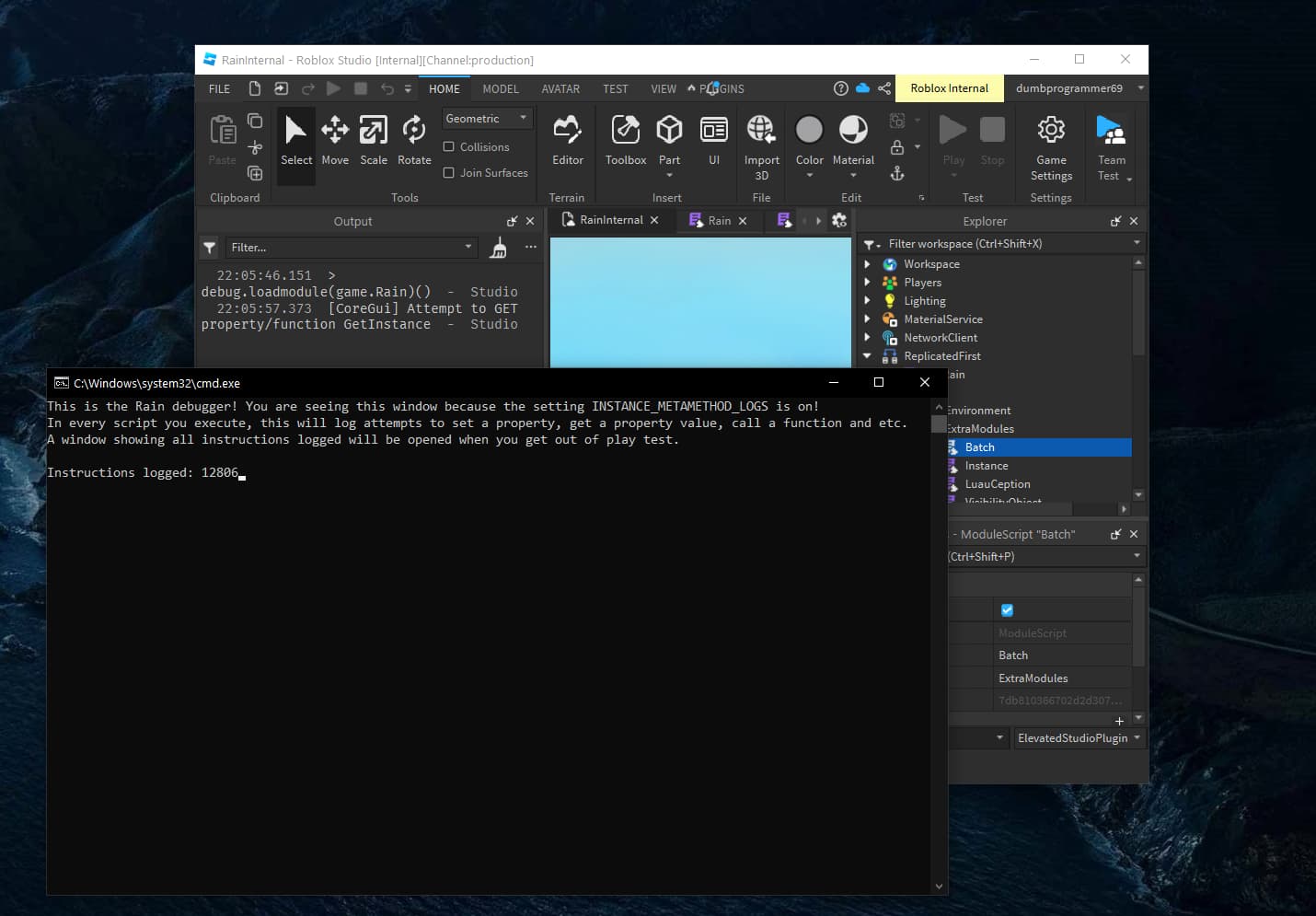Select the Move tool

tap(335, 143)
